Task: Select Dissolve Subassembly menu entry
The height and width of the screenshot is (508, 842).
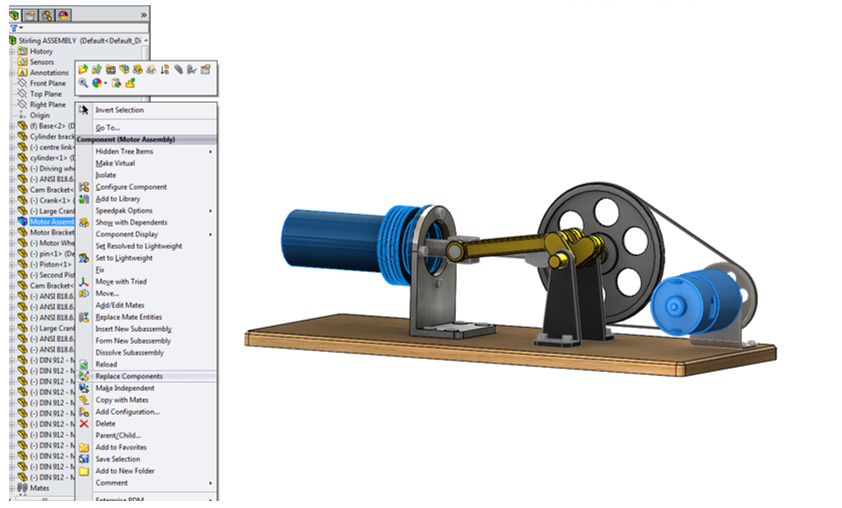Action: 132,352
